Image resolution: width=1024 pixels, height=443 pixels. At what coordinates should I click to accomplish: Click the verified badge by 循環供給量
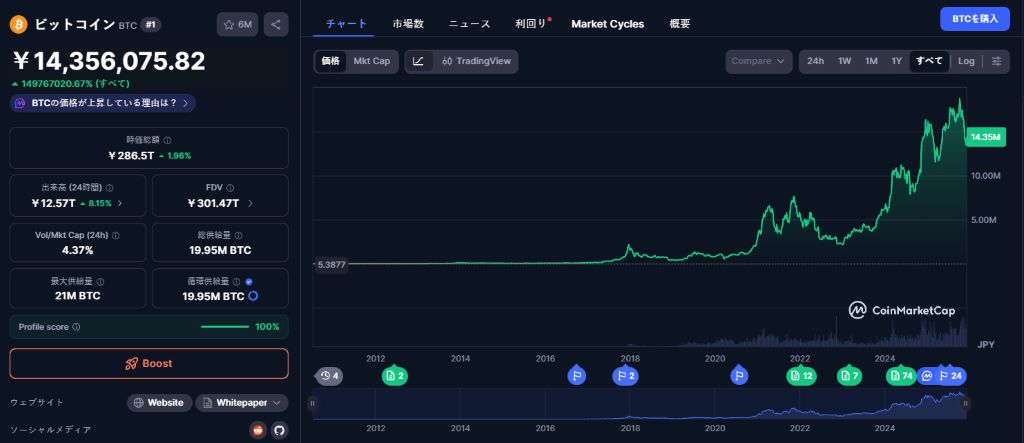click(x=249, y=282)
